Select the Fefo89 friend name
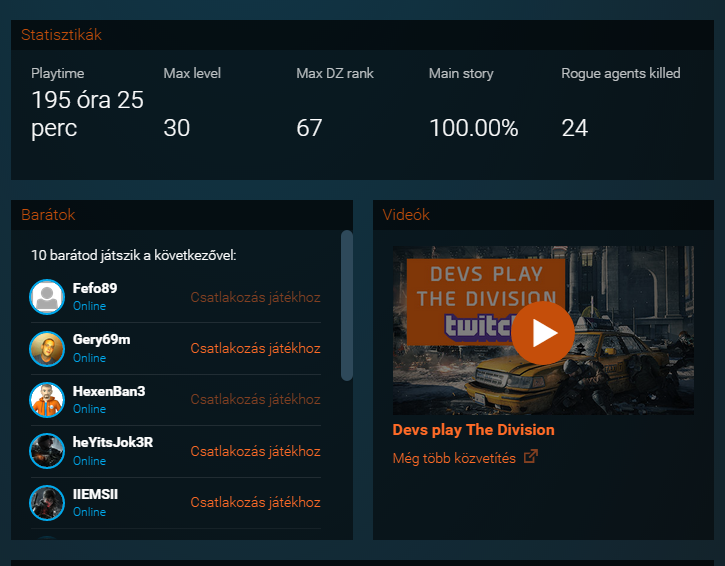 pyautogui.click(x=95, y=288)
